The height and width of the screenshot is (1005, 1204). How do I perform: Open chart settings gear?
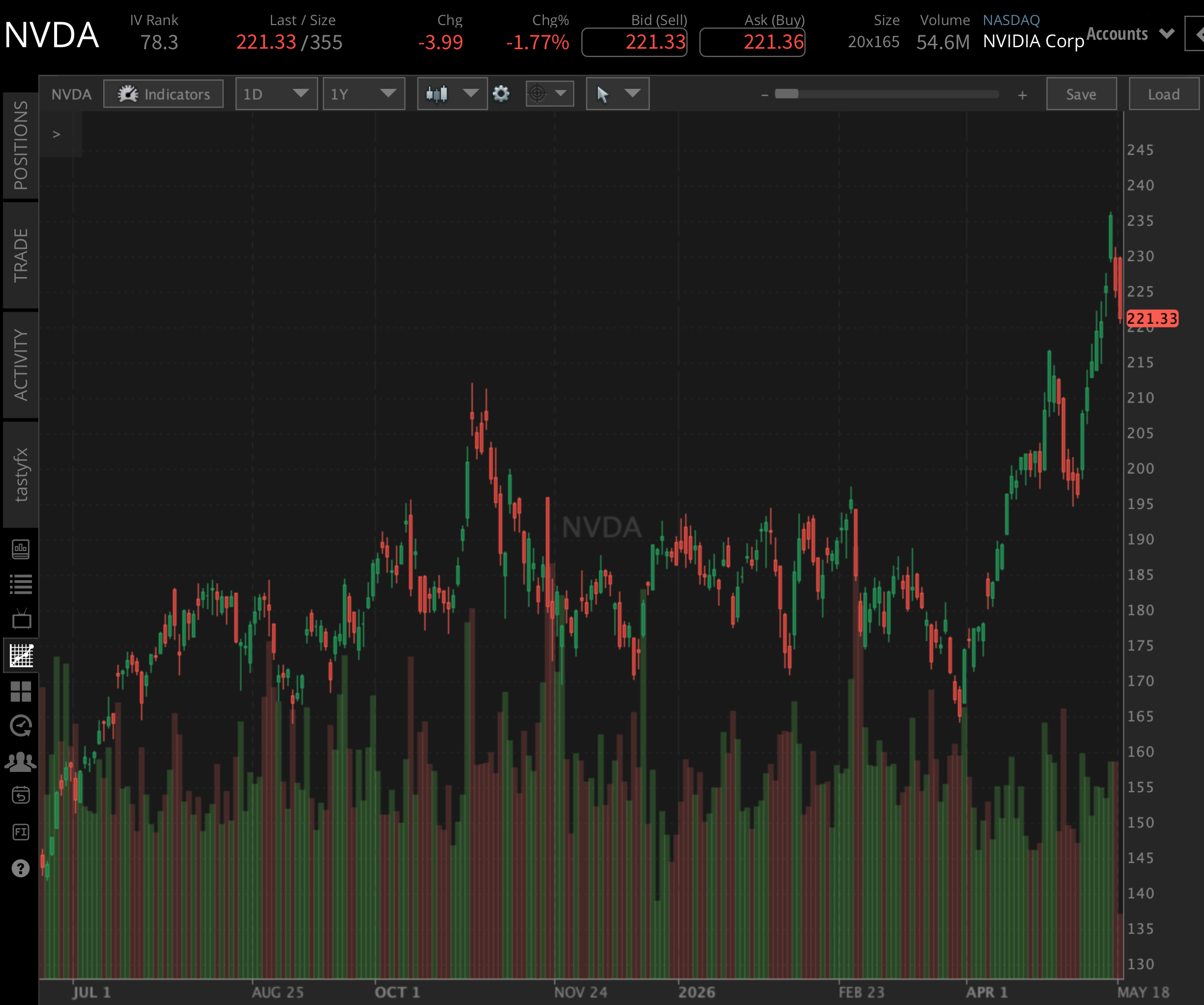(501, 93)
